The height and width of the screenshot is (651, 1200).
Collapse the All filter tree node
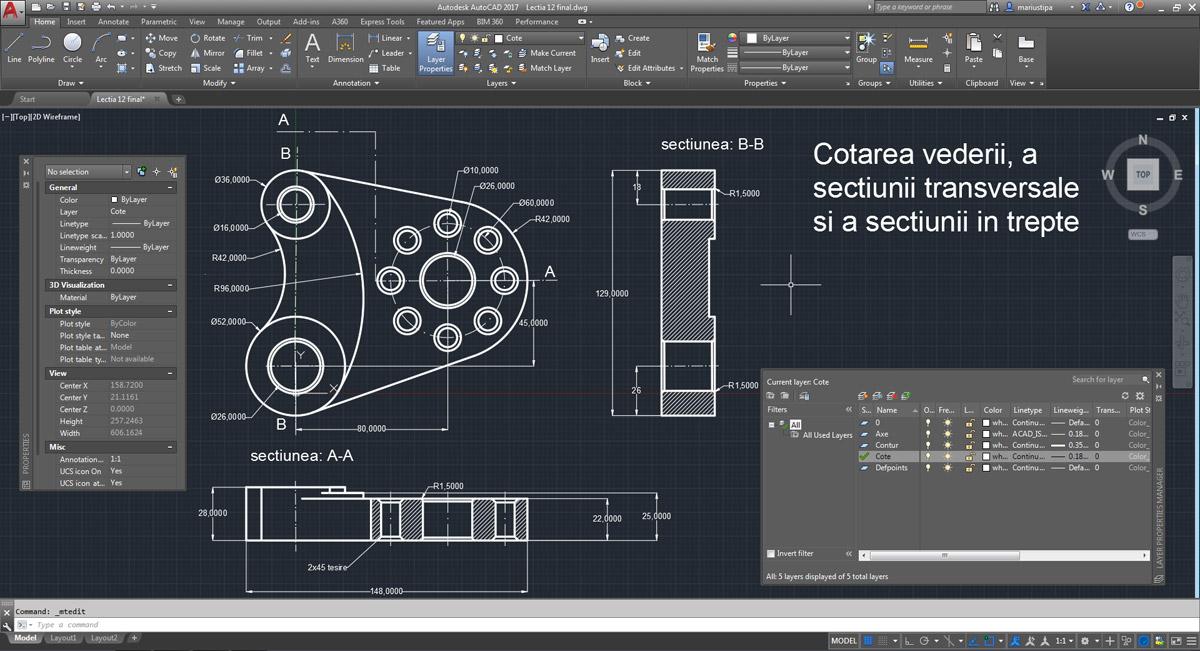773,424
